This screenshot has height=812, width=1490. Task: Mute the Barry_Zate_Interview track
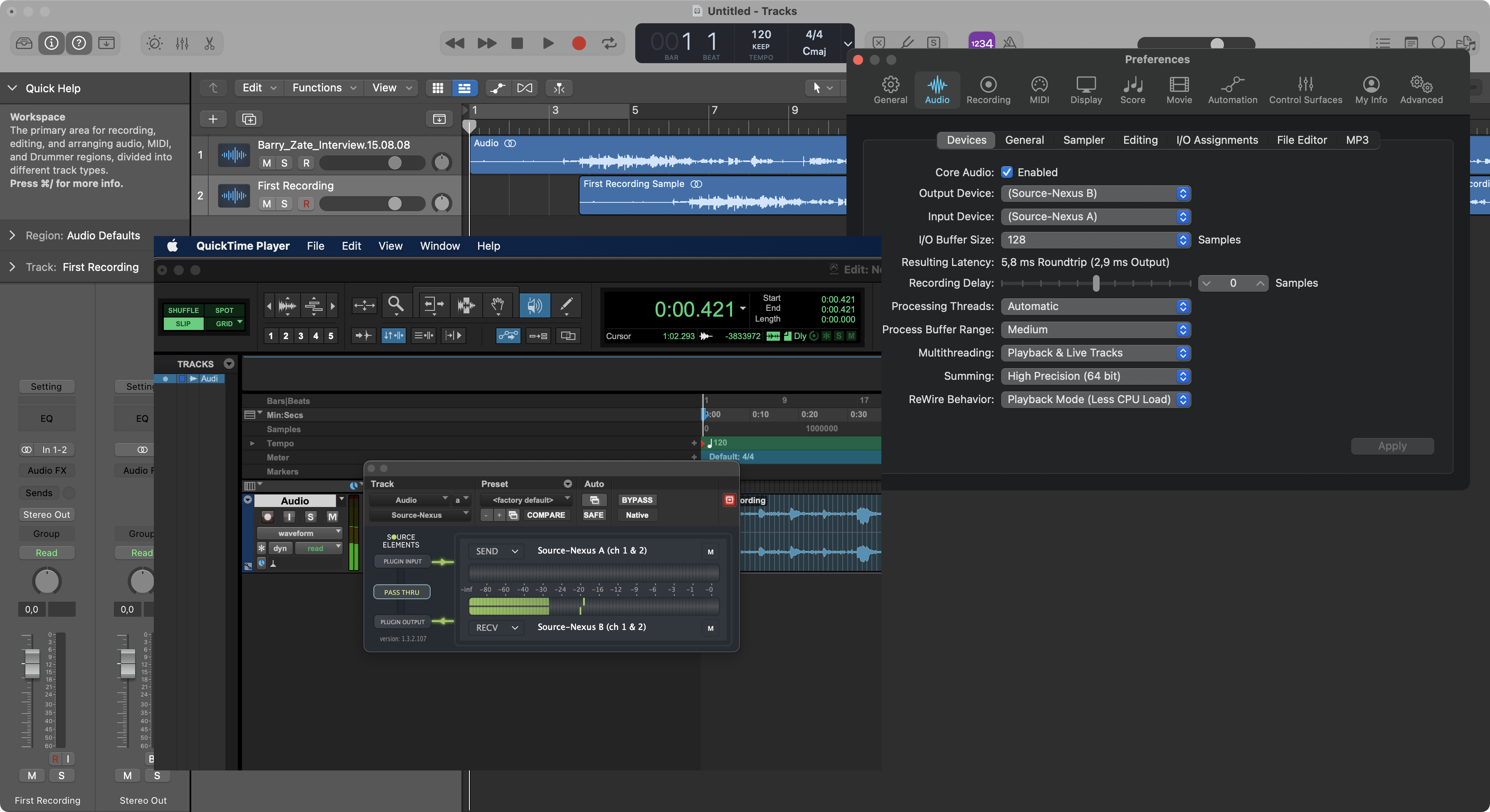click(x=266, y=163)
